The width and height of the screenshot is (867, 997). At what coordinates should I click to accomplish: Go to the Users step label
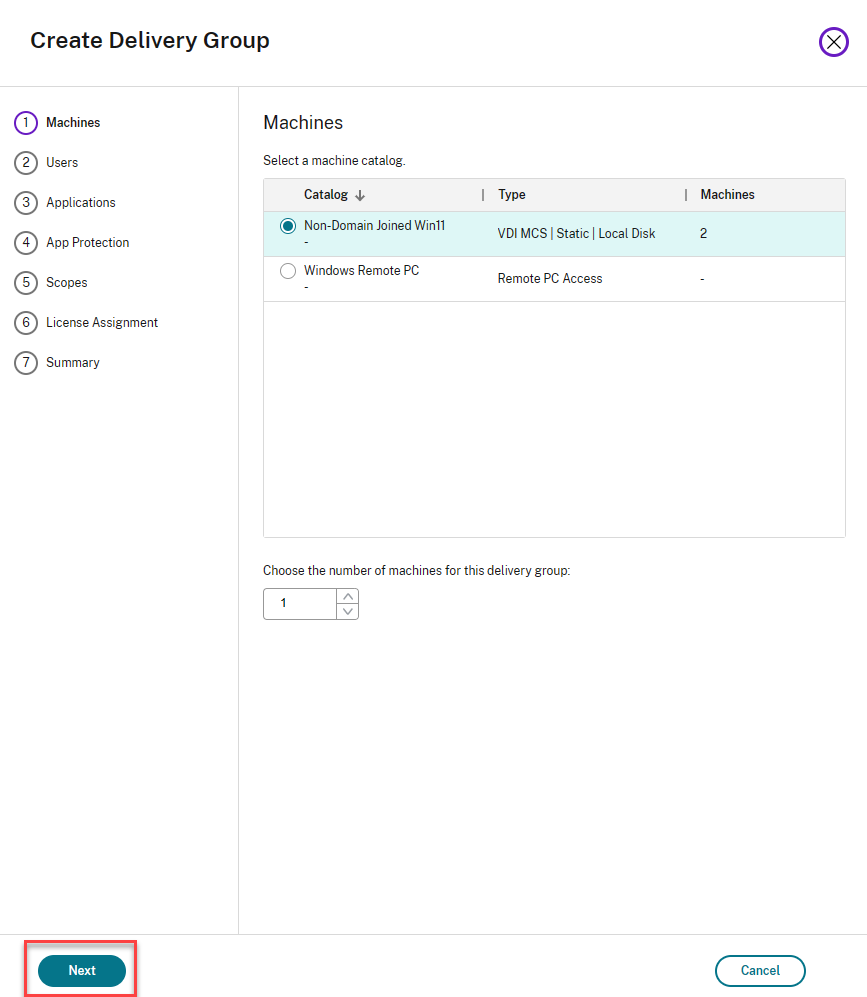tap(62, 163)
